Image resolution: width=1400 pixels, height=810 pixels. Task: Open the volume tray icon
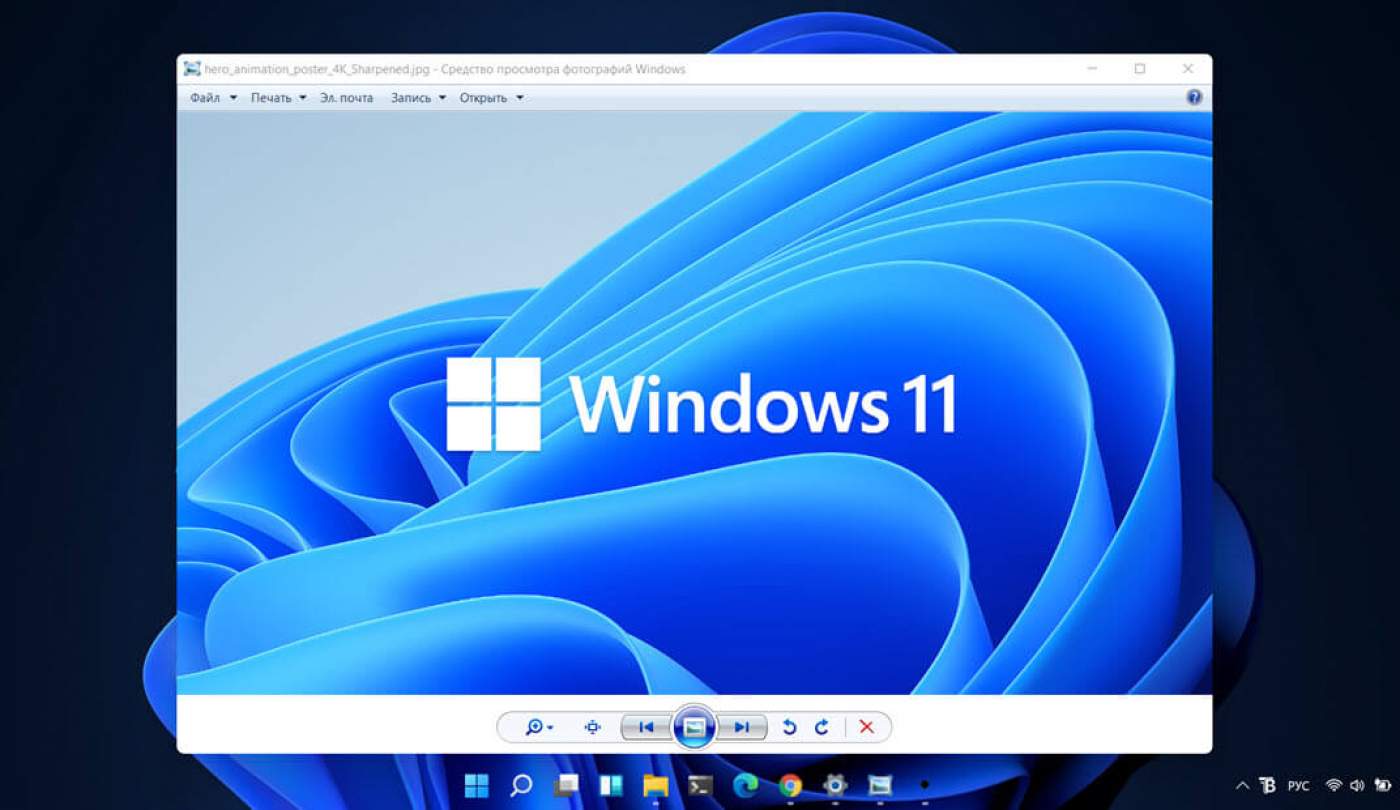click(1357, 786)
